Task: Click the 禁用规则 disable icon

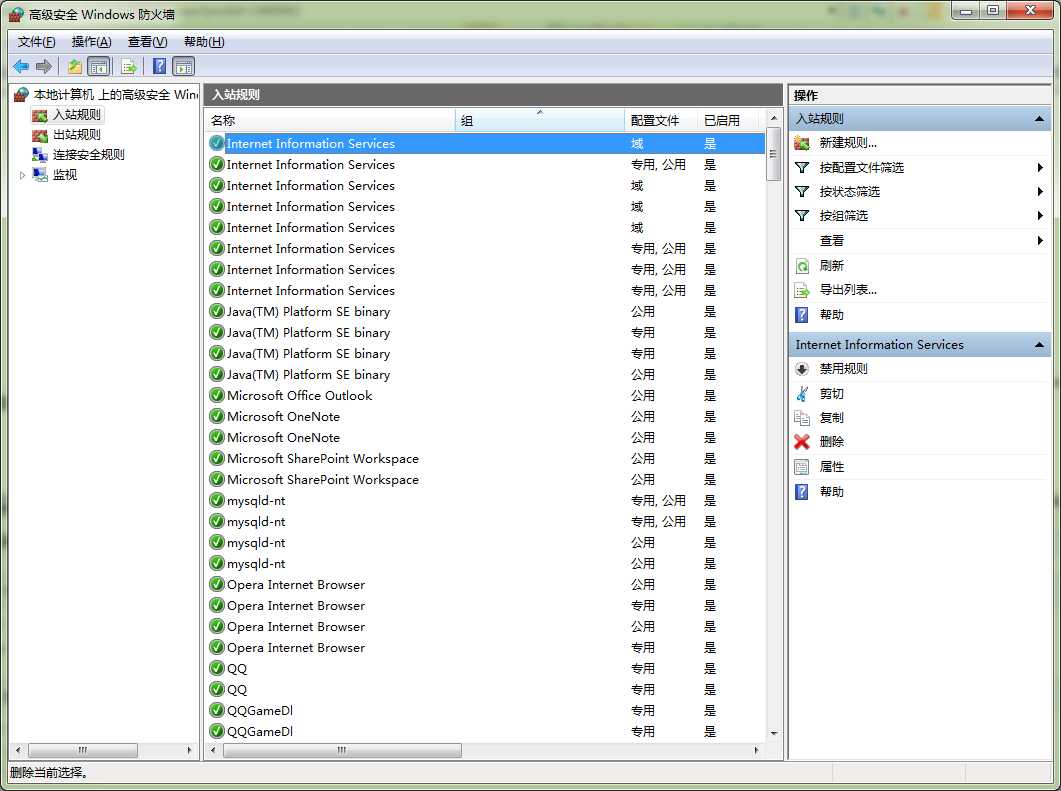Action: pyautogui.click(x=802, y=369)
